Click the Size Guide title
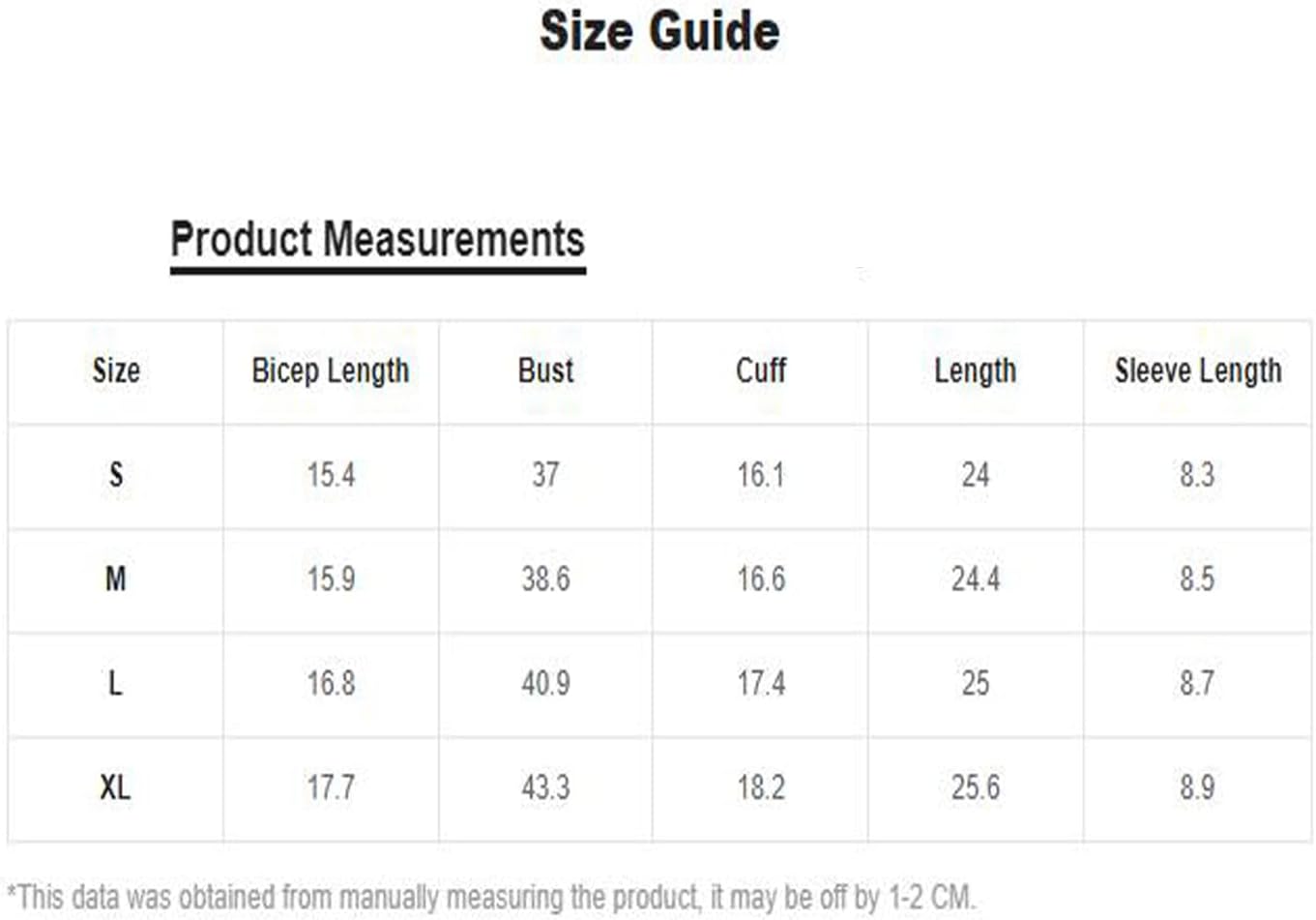The image size is (1316, 920). (659, 31)
